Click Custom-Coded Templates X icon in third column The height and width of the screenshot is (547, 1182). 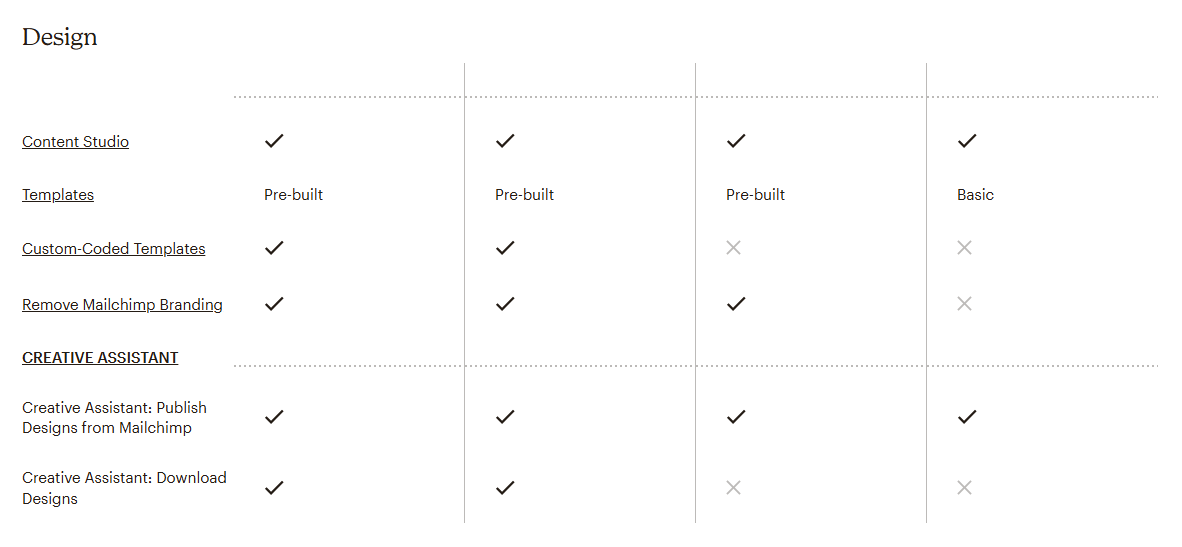point(733,247)
